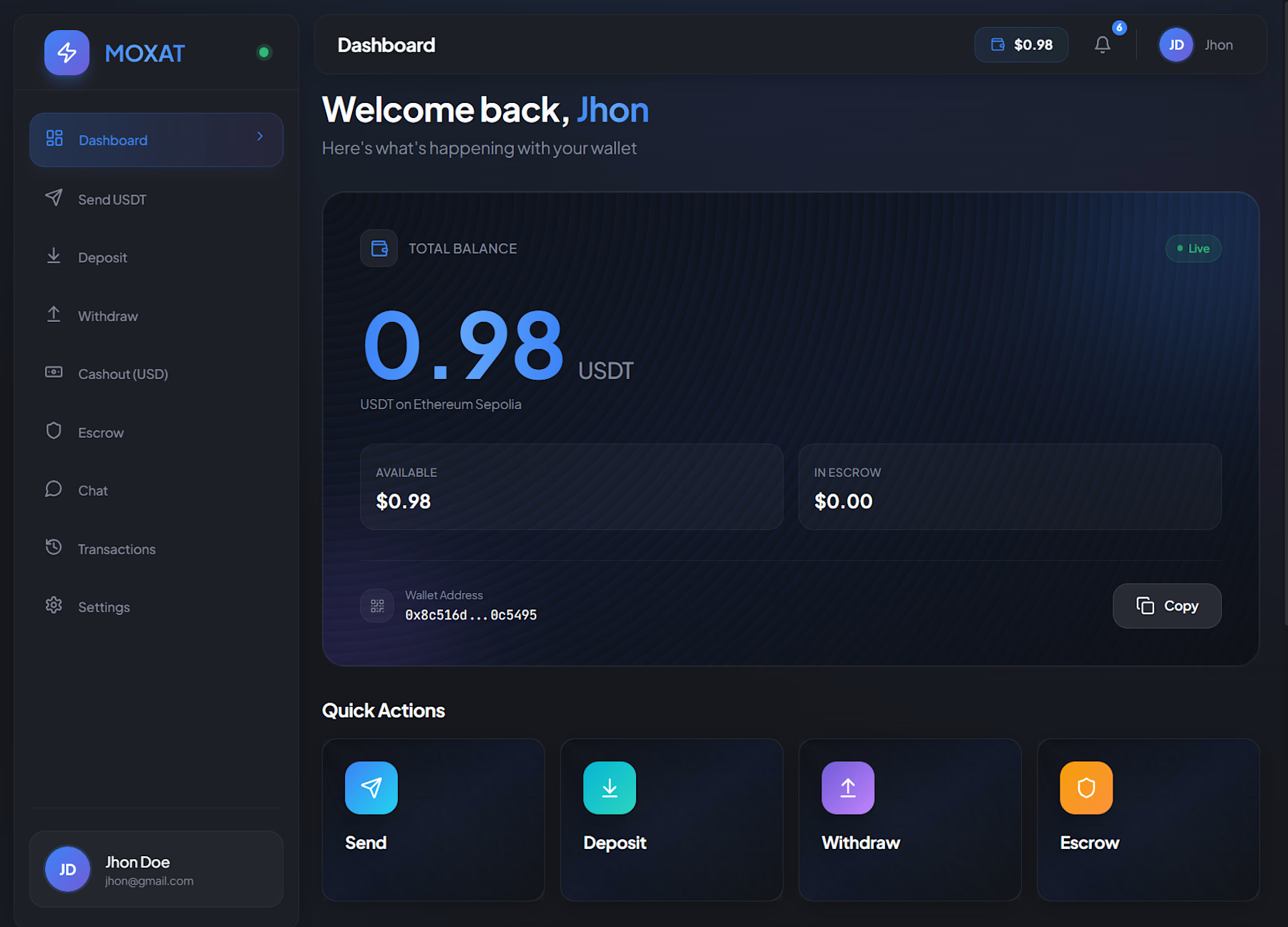
Task: Expand the Dashboard chevron arrow
Action: coord(260,136)
